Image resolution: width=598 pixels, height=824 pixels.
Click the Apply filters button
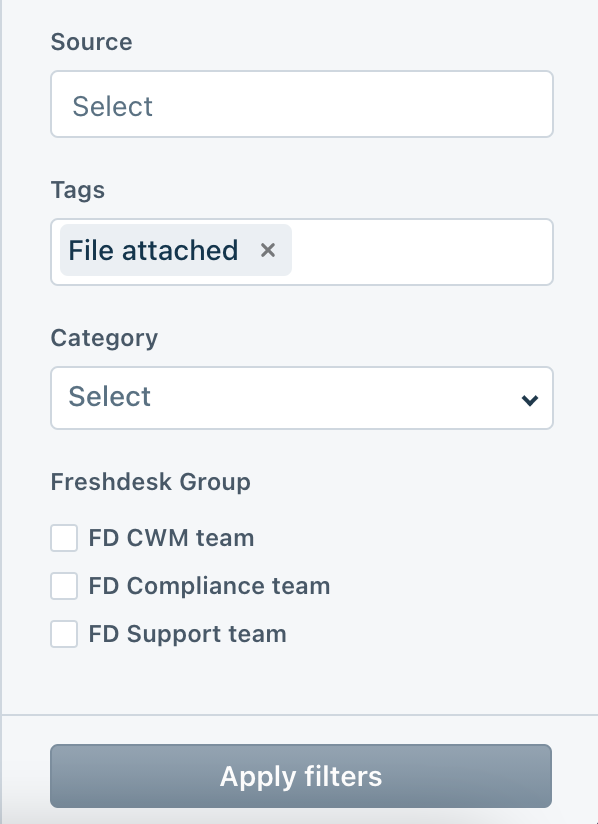[301, 776]
